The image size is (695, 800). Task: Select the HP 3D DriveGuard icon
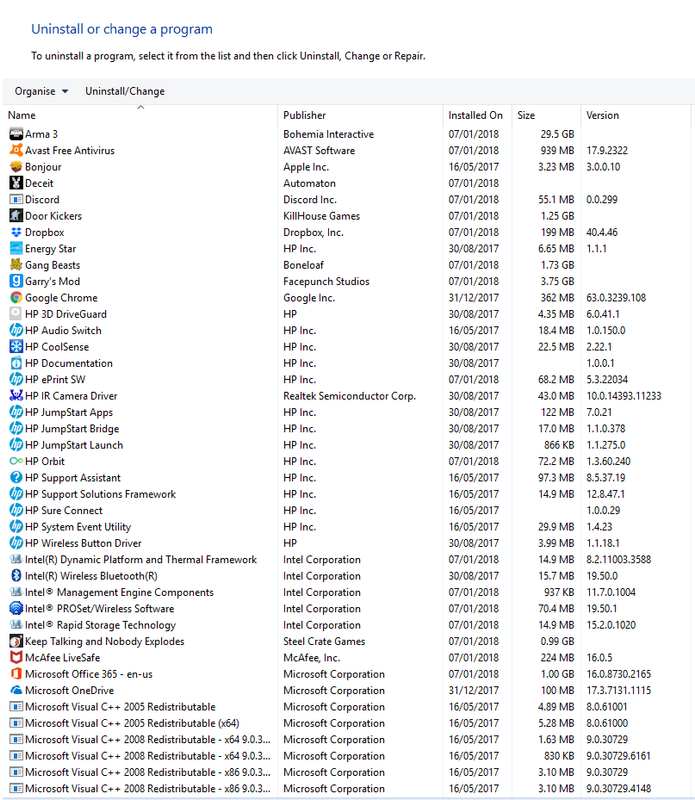pyautogui.click(x=16, y=314)
